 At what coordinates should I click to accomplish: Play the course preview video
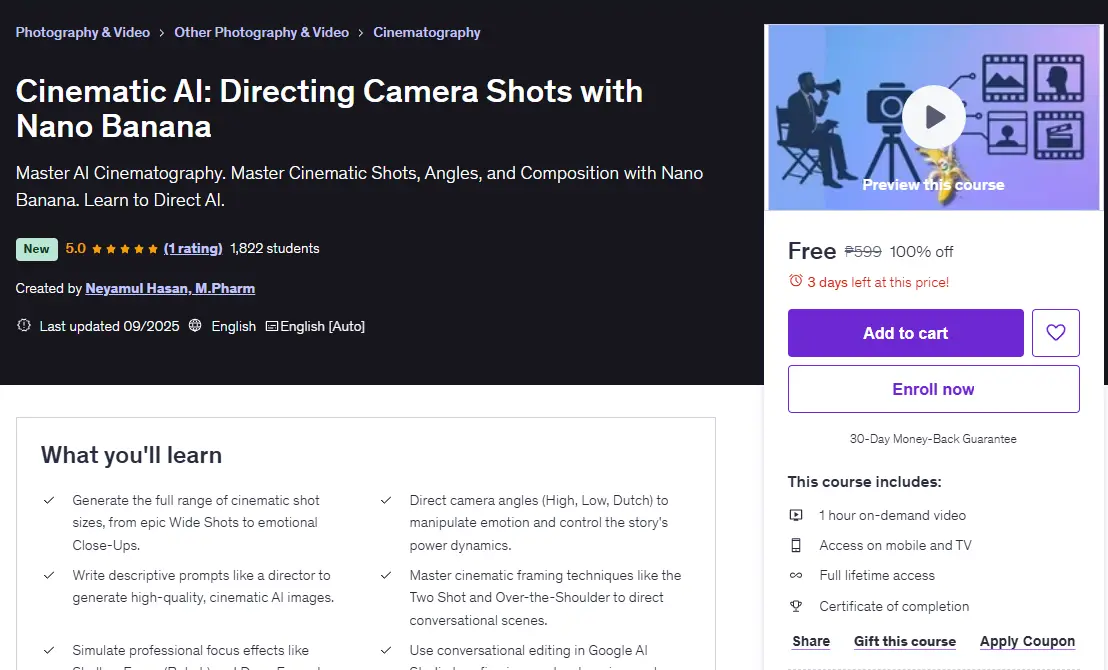click(933, 117)
